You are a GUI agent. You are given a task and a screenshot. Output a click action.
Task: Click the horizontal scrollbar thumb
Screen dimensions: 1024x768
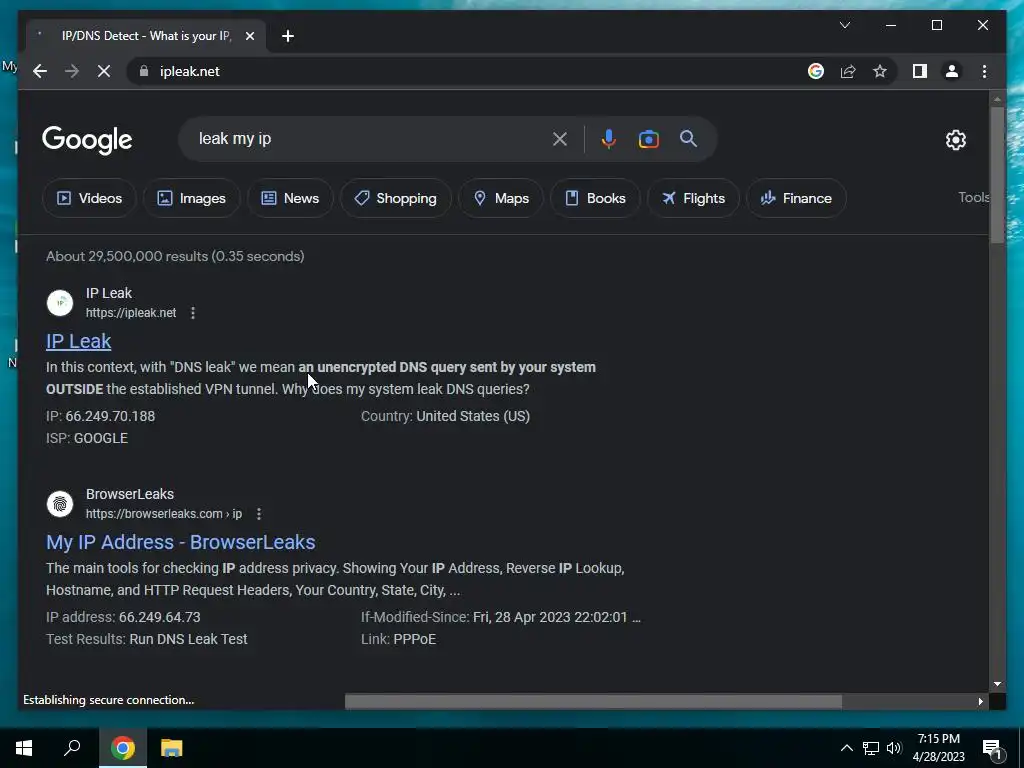point(593,701)
